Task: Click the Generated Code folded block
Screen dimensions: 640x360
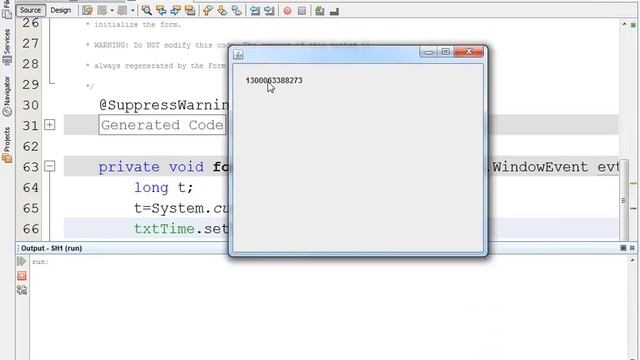Action: pos(162,125)
